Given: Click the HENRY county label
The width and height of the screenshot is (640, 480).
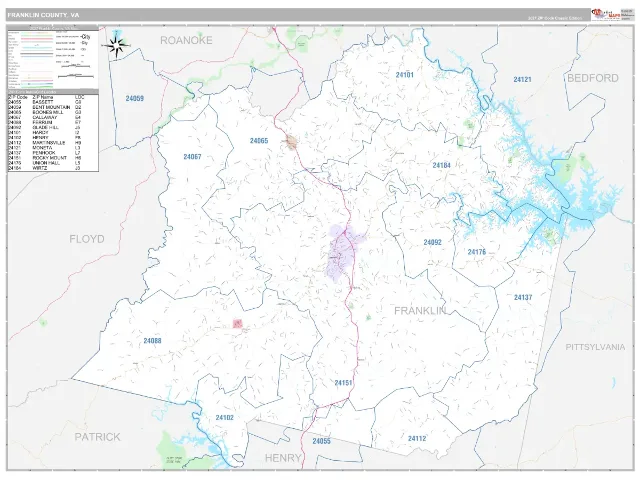Looking at the screenshot, I should pyautogui.click(x=283, y=458).
